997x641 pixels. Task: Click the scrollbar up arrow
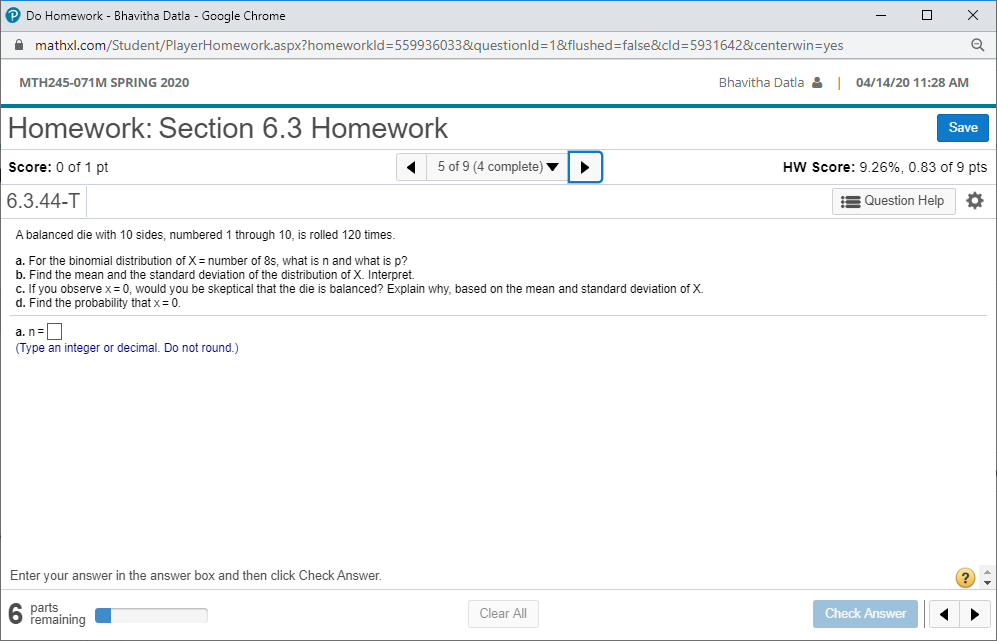tap(989, 570)
